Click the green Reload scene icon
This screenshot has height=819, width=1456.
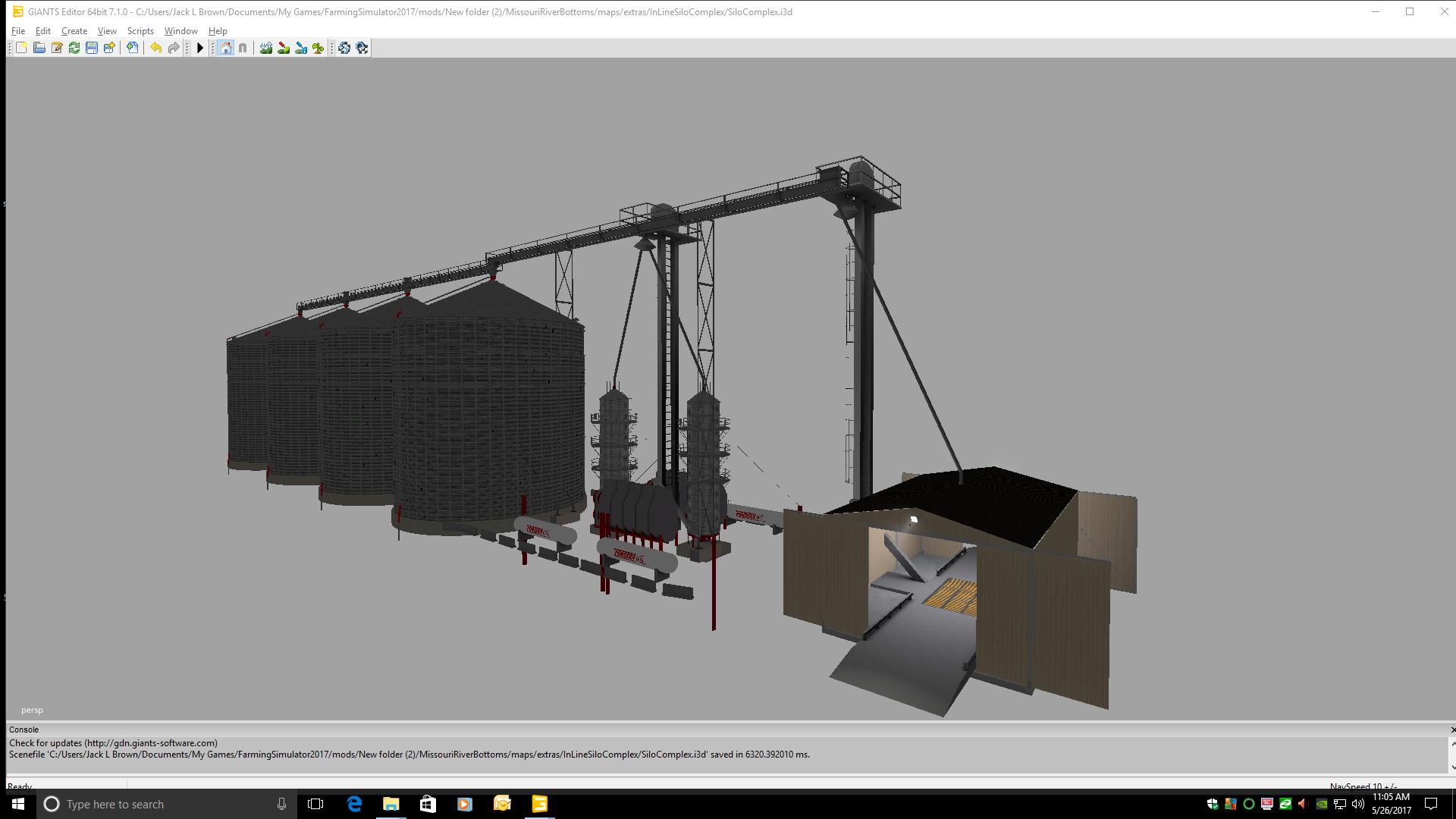pyautogui.click(x=74, y=48)
